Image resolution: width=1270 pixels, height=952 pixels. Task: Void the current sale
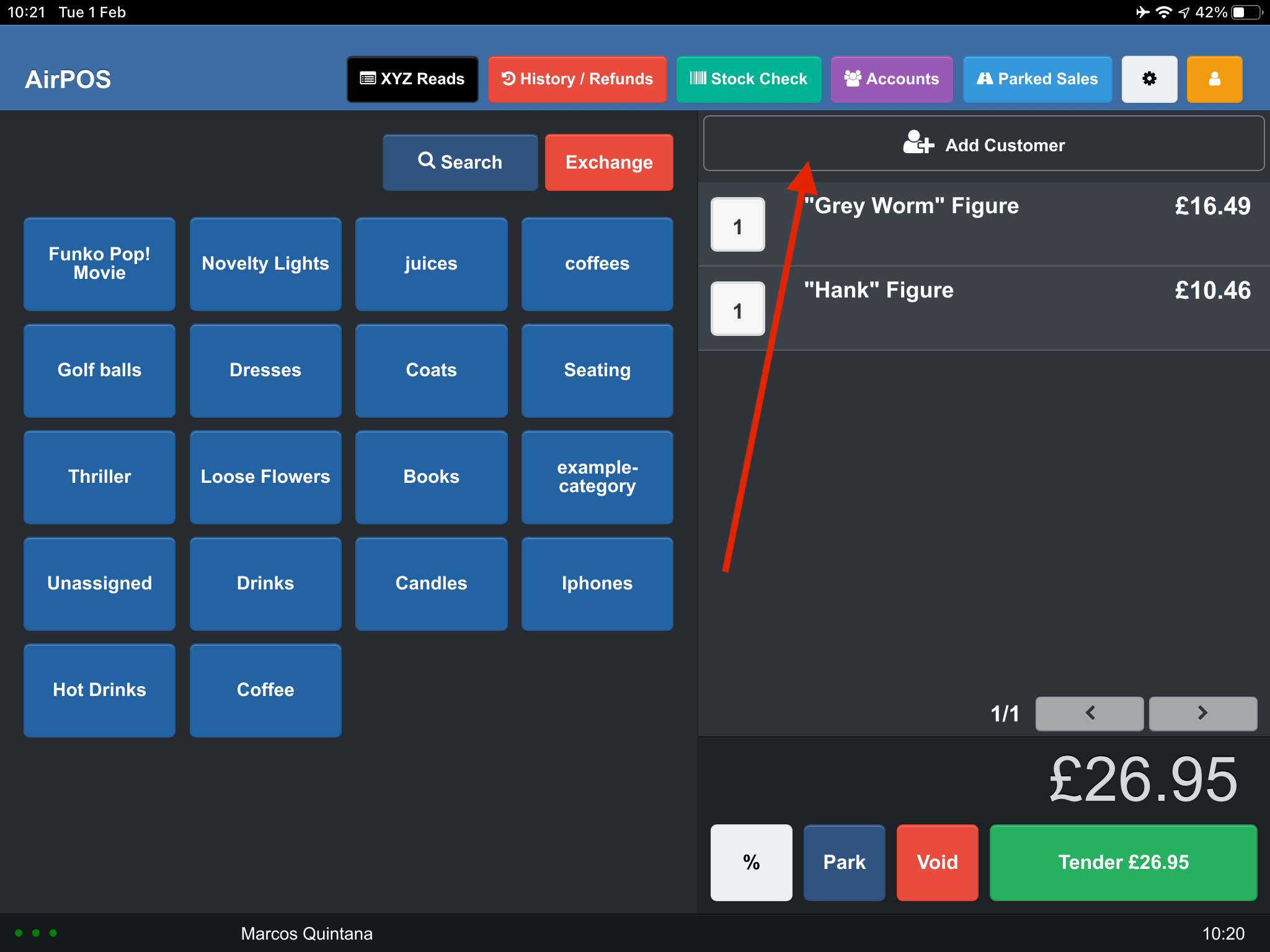[937, 862]
